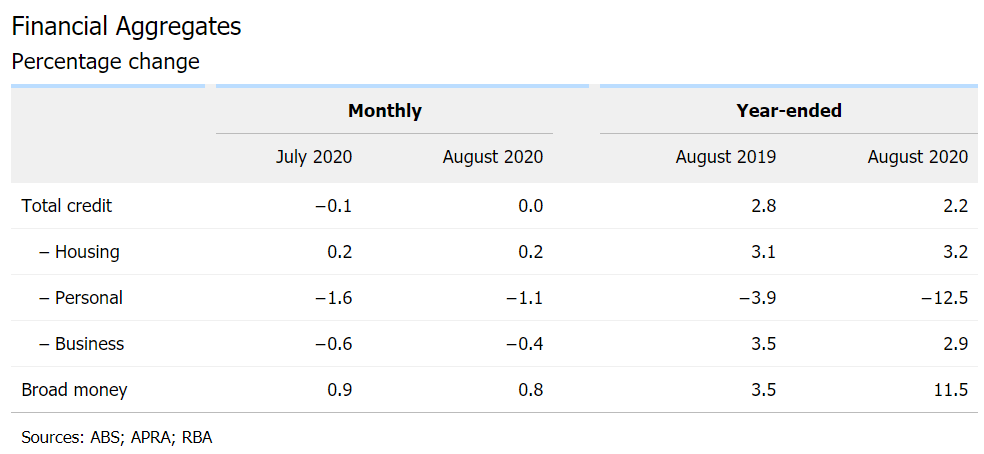Click the August 2019 column header

tap(725, 157)
